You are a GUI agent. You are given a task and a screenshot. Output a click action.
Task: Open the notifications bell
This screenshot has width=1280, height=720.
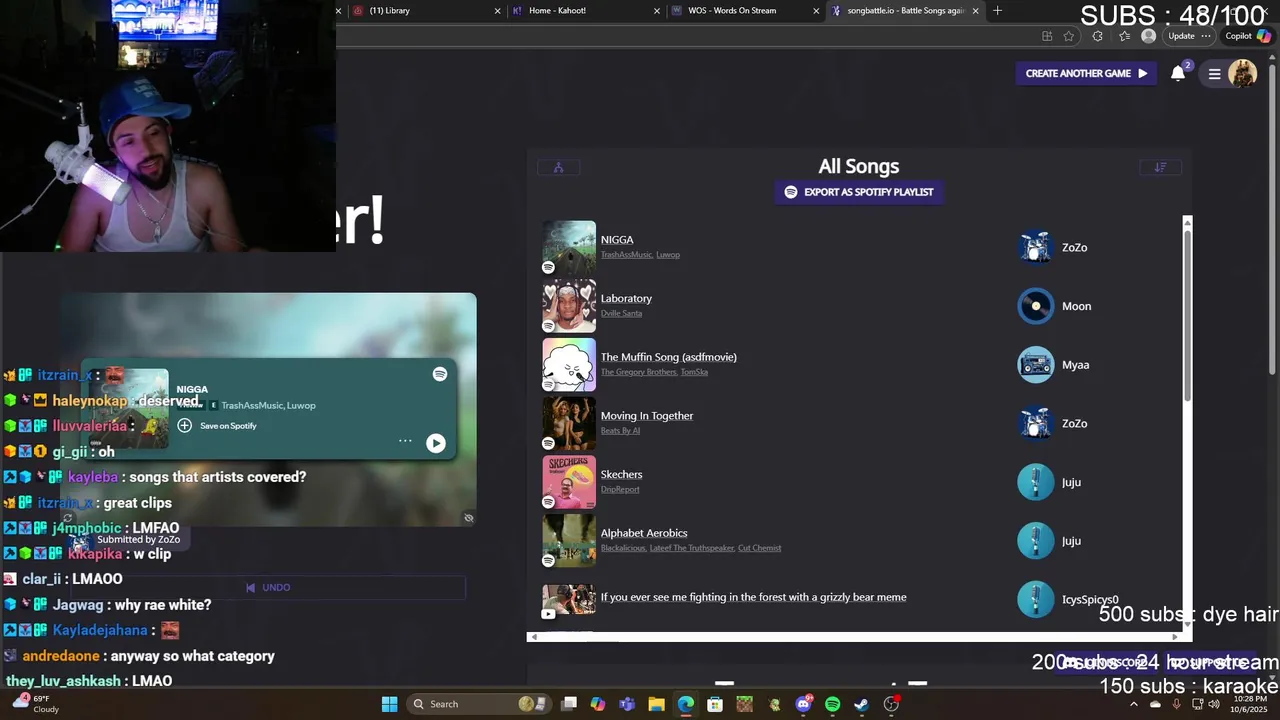(1178, 73)
